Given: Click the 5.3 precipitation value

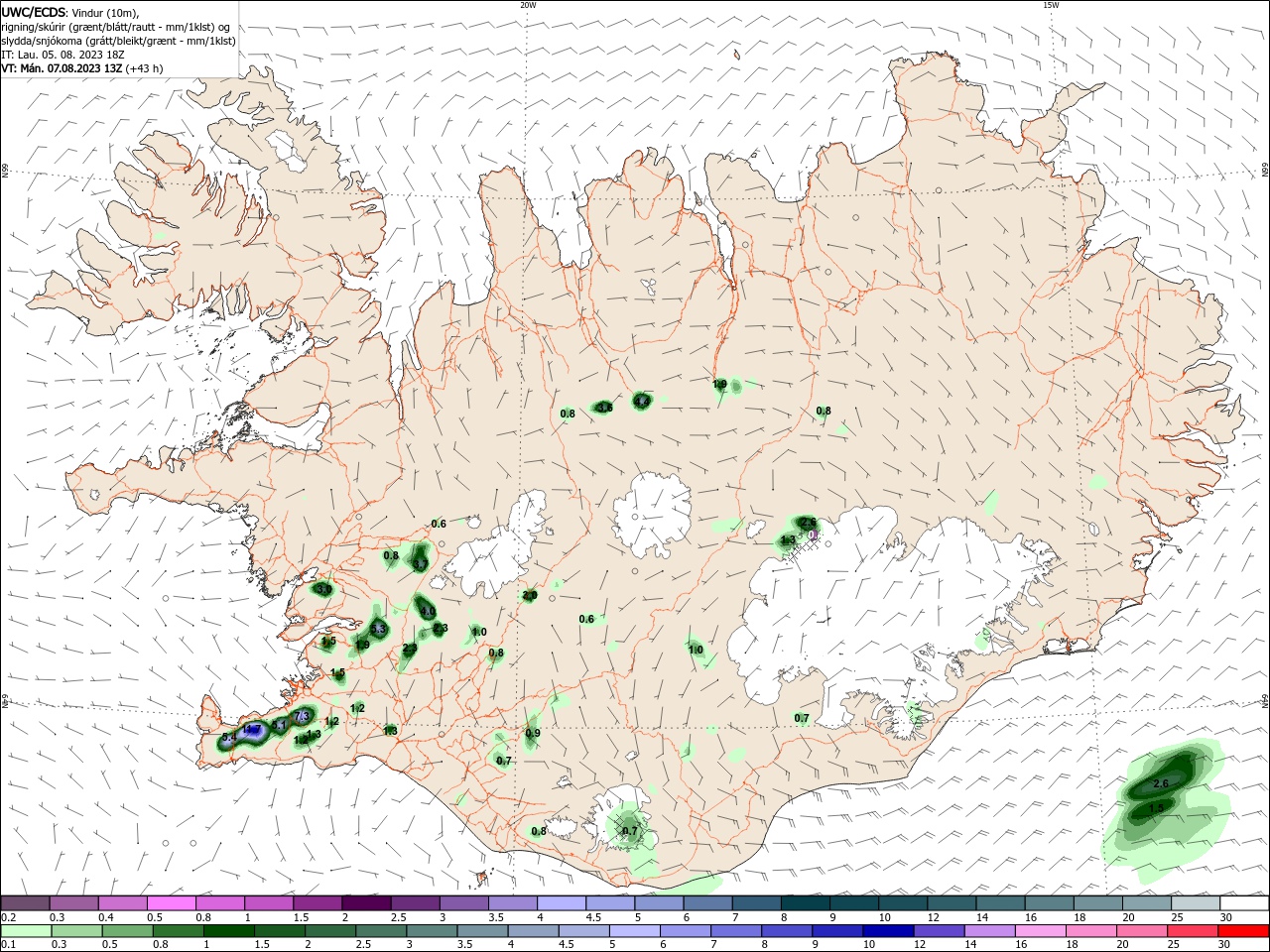Looking at the screenshot, I should point(378,629).
